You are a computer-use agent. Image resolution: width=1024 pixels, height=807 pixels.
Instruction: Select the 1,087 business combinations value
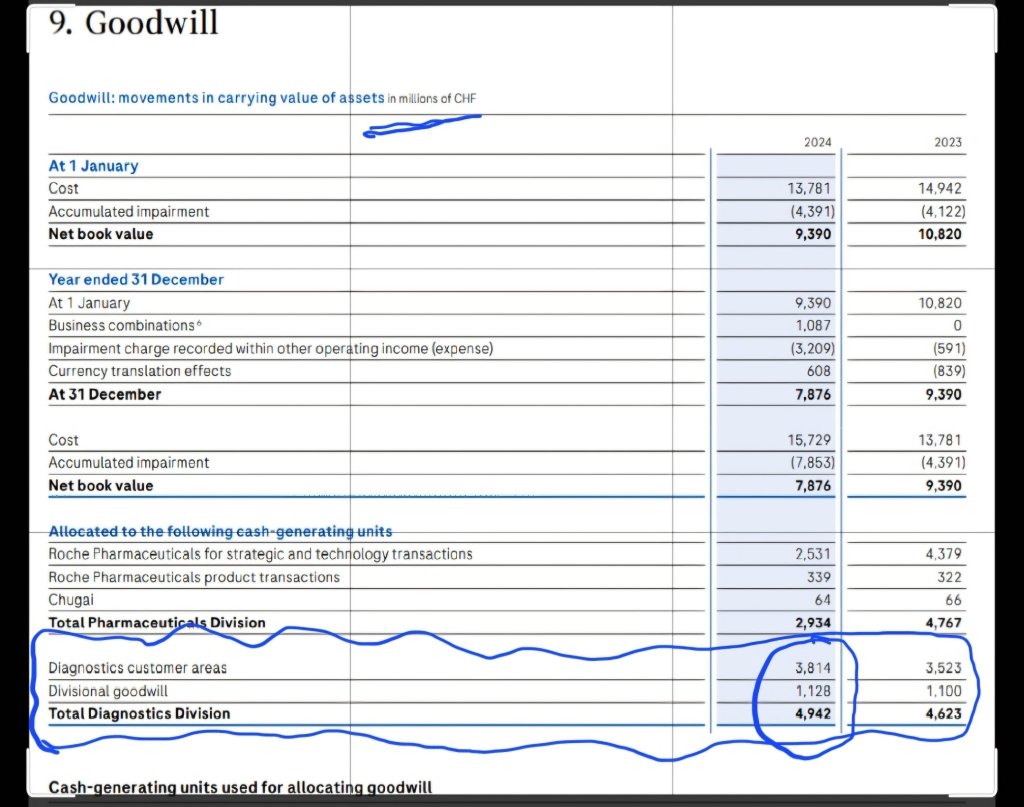(x=813, y=325)
